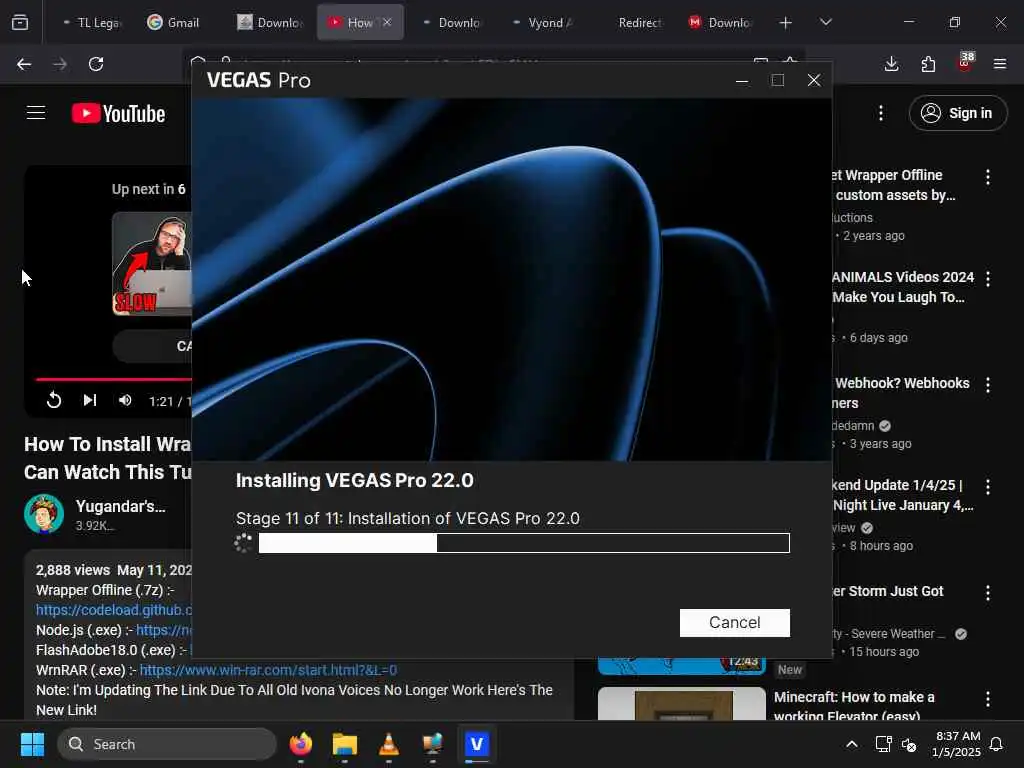
Task: Open the SLOW up-next video thumbnail
Action: (x=152, y=263)
